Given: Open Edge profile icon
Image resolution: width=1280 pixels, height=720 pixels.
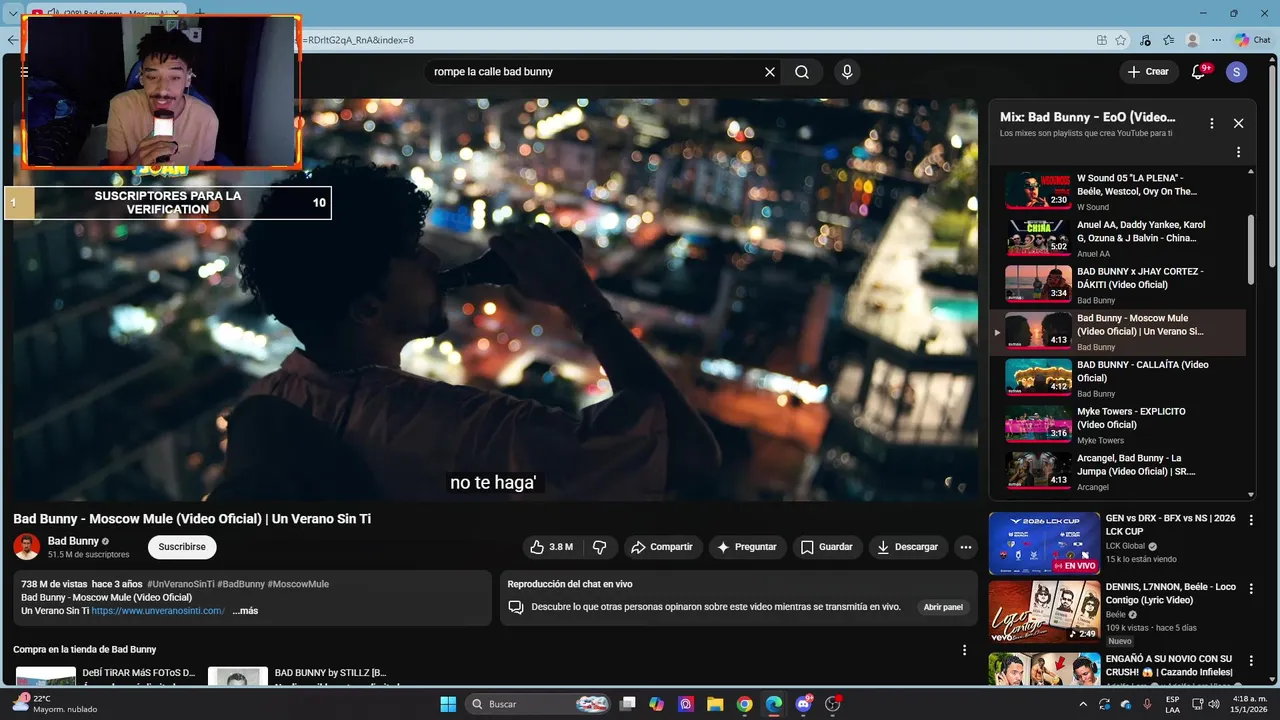Looking at the screenshot, I should tap(1192, 40).
